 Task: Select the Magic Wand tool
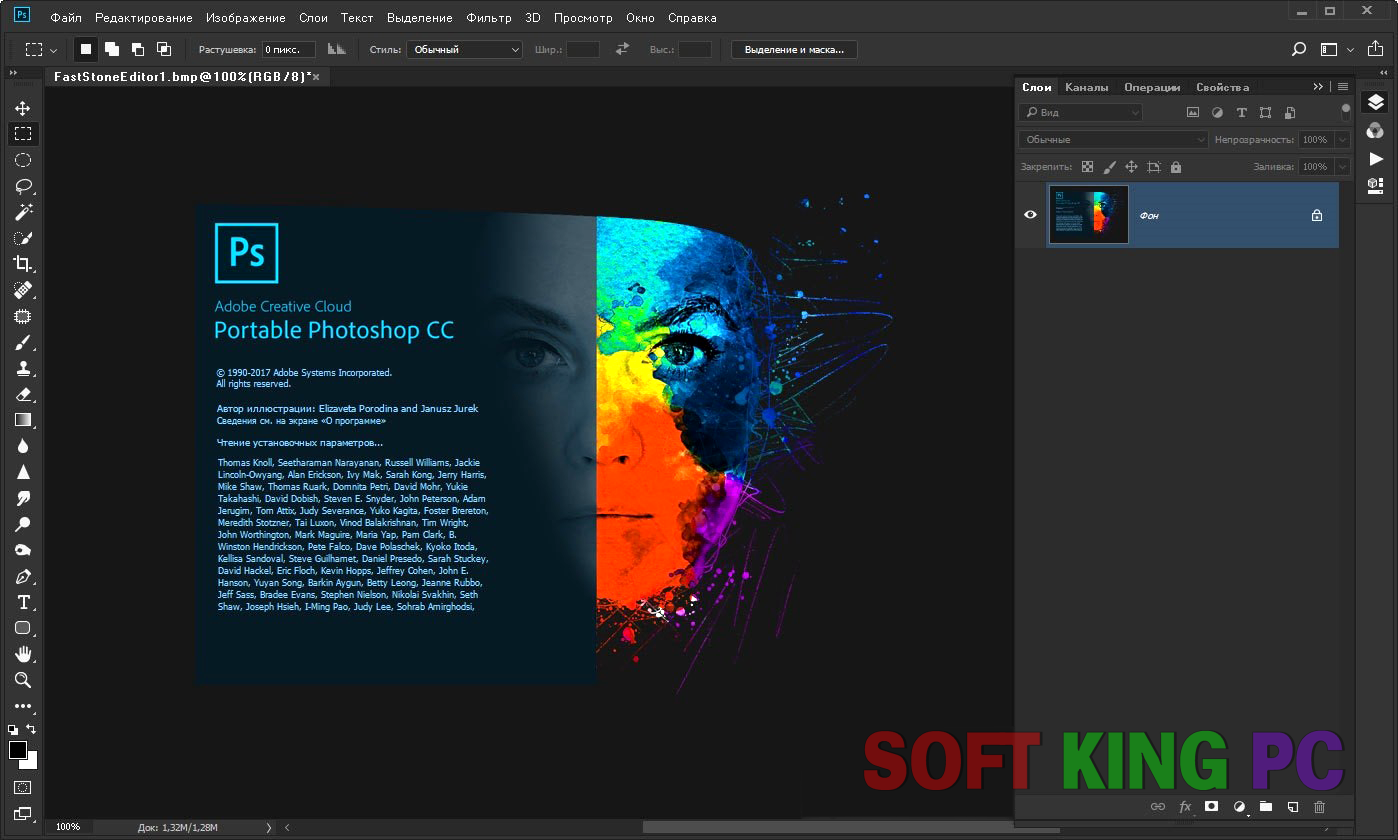[22, 212]
